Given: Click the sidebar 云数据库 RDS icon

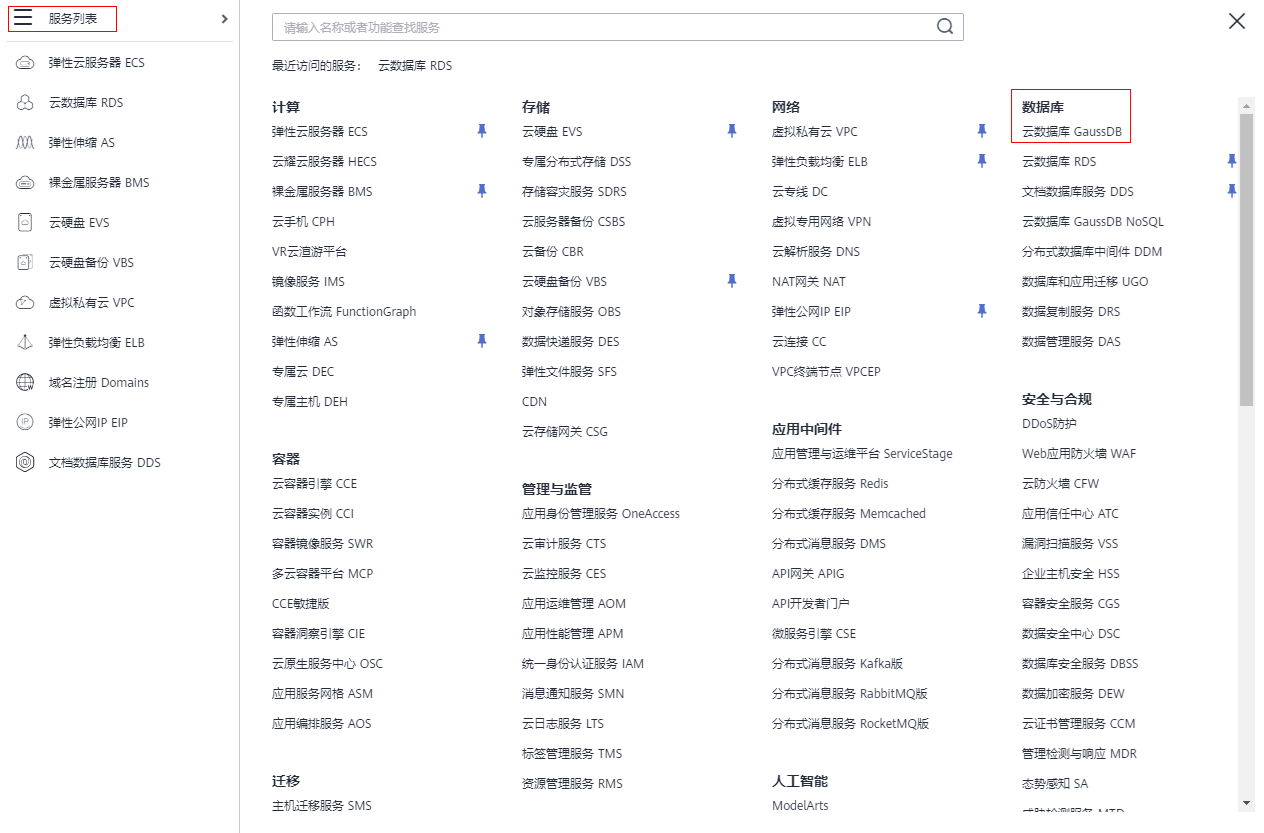Looking at the screenshot, I should pos(26,102).
